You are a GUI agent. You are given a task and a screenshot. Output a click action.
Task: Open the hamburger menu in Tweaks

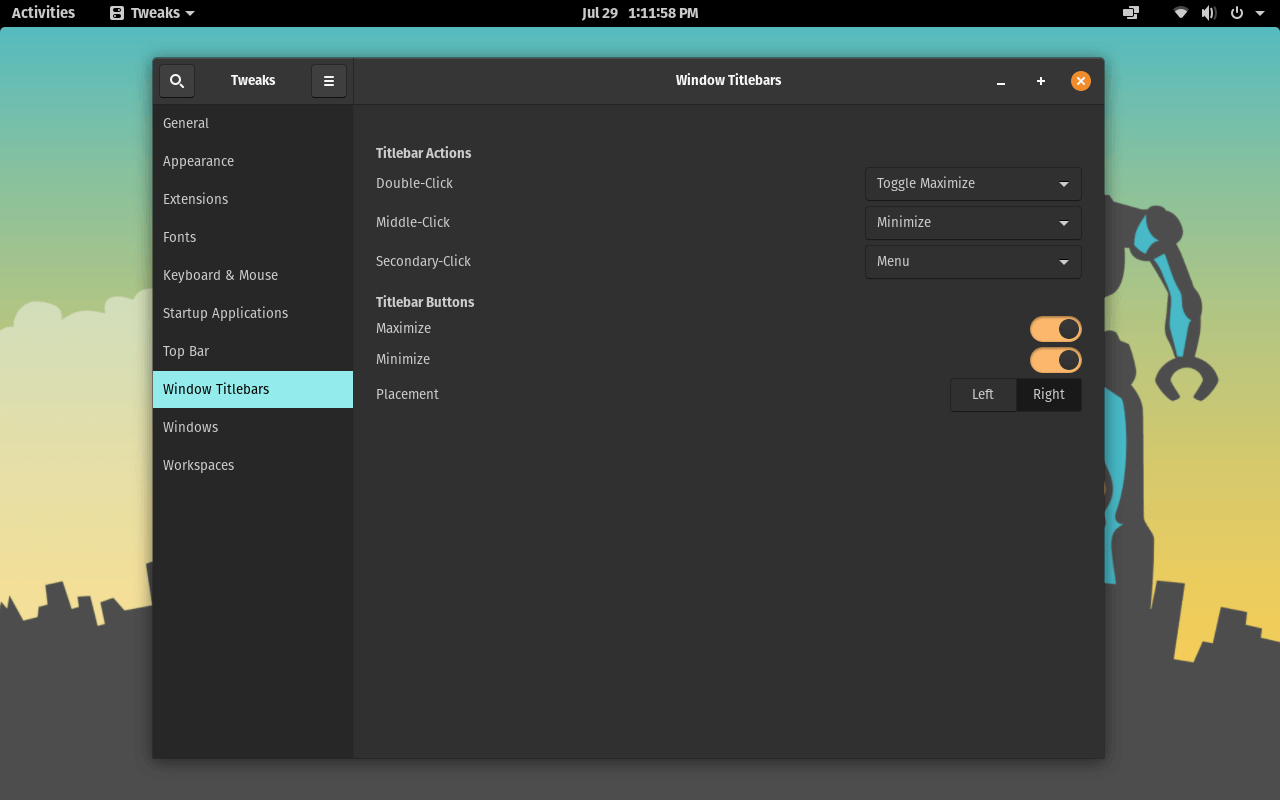(329, 81)
